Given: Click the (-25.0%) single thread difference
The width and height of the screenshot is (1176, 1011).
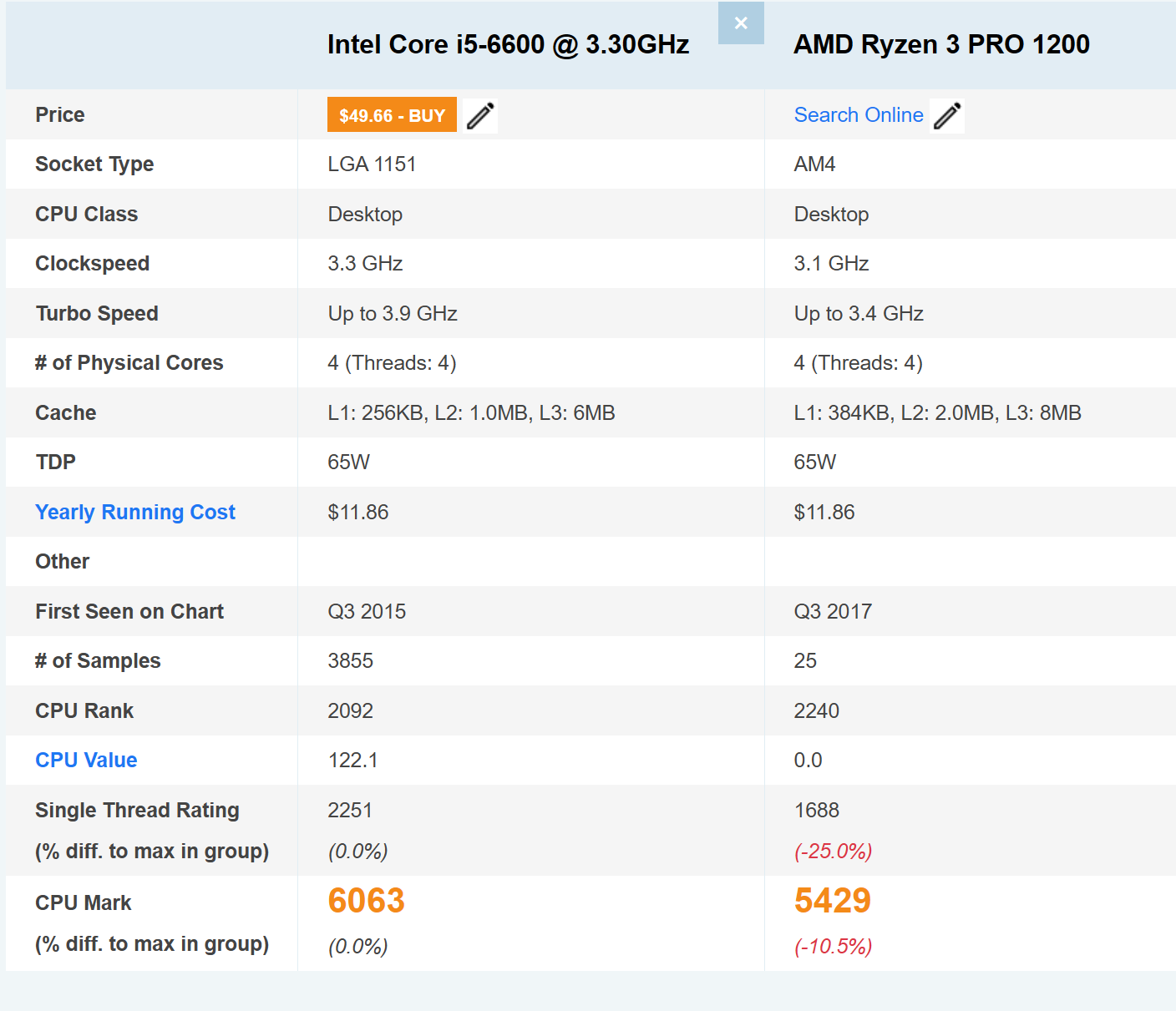Looking at the screenshot, I should coord(833,851).
